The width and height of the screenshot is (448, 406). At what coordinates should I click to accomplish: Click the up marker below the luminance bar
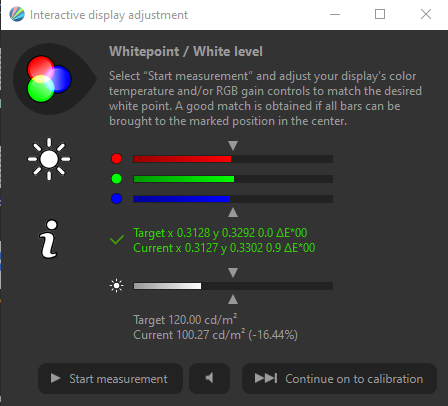coord(233,299)
